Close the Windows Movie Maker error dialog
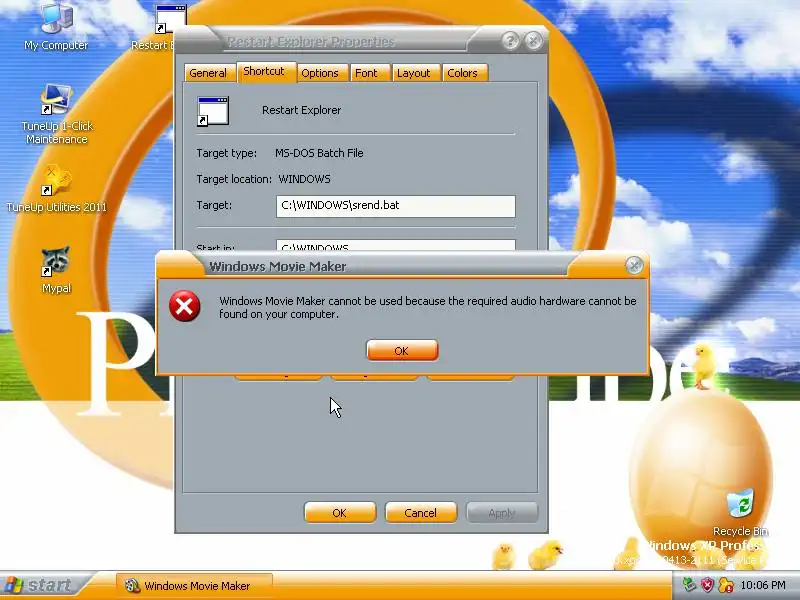The height and width of the screenshot is (600, 800). click(634, 265)
